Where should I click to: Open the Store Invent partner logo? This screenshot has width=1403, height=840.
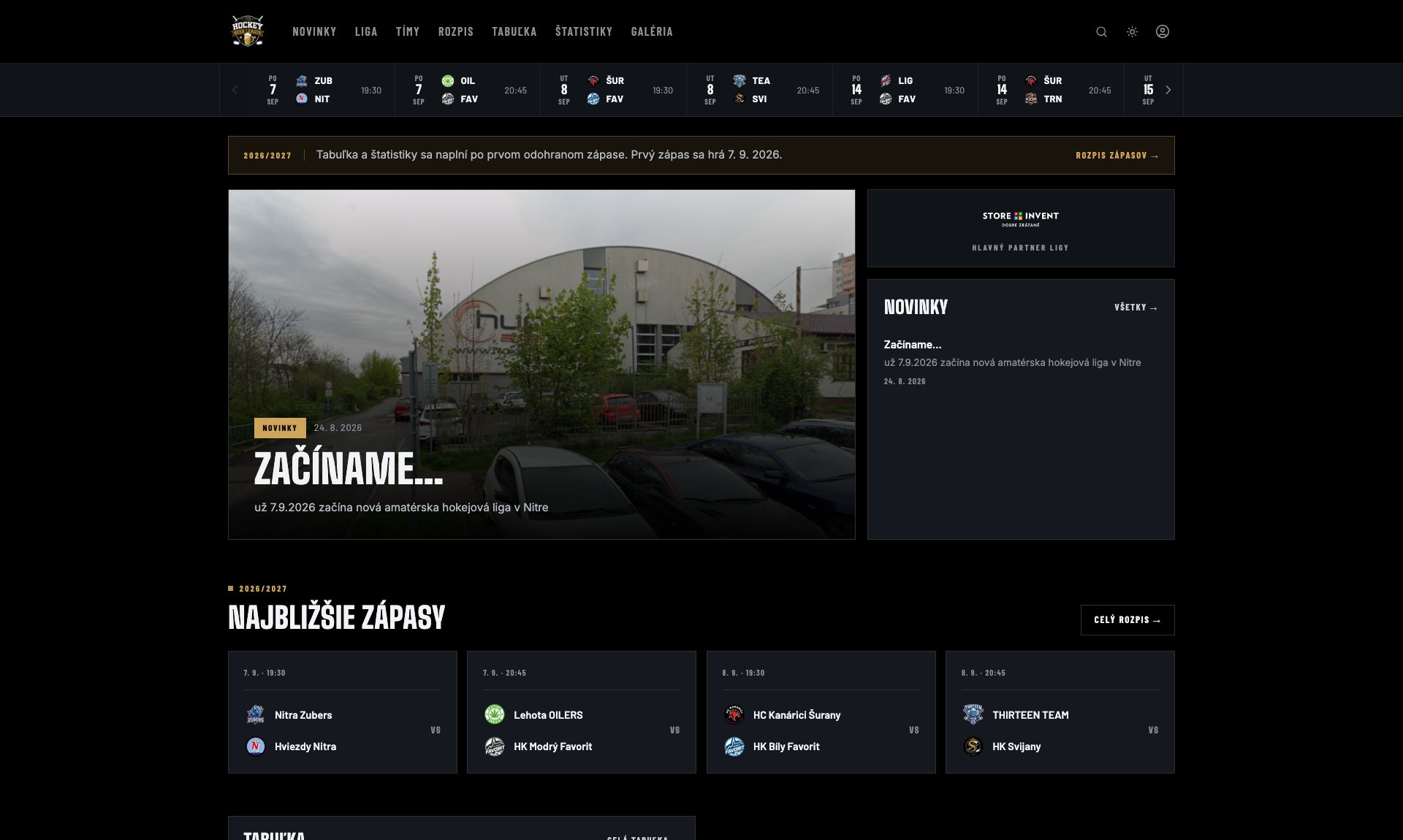[1021, 218]
